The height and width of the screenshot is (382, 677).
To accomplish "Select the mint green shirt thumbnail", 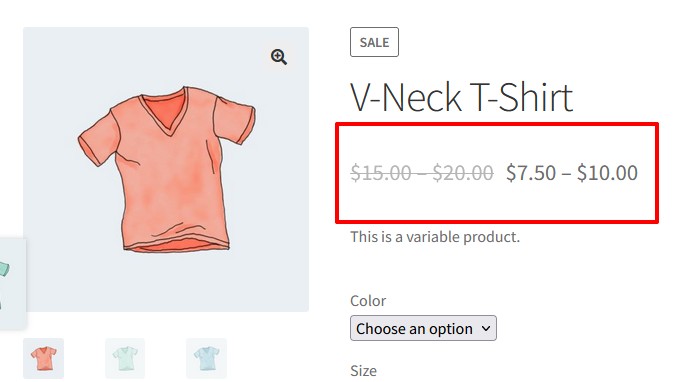I will (x=125, y=358).
